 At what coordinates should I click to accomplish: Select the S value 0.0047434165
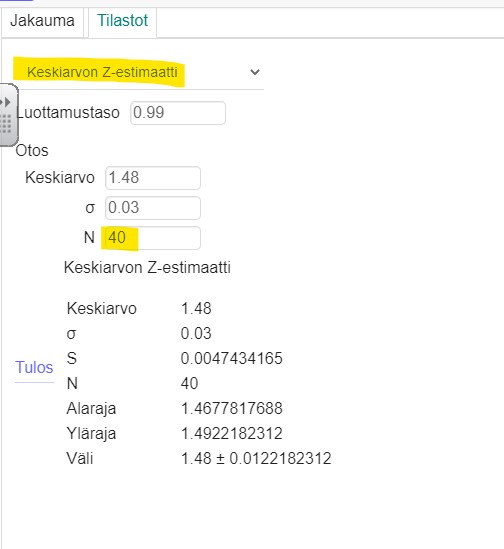(x=232, y=359)
